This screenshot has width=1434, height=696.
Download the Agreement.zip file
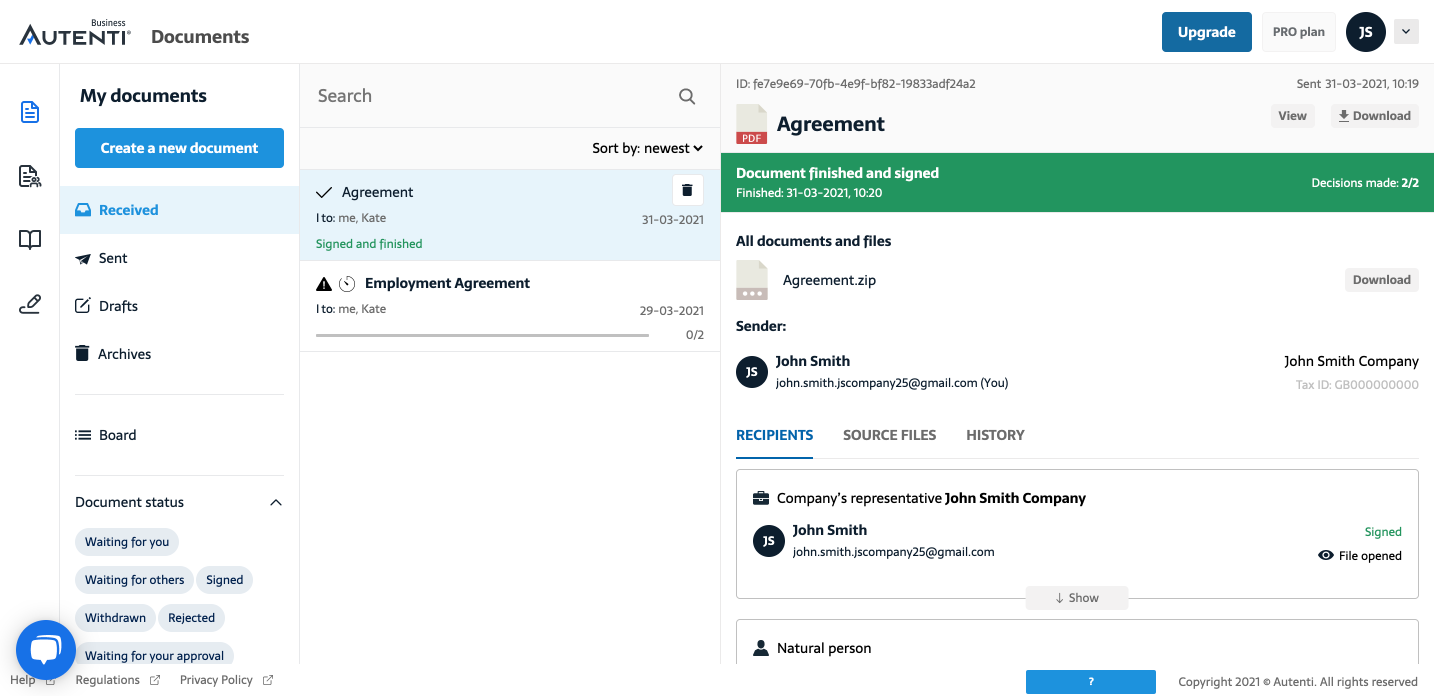click(x=1382, y=280)
